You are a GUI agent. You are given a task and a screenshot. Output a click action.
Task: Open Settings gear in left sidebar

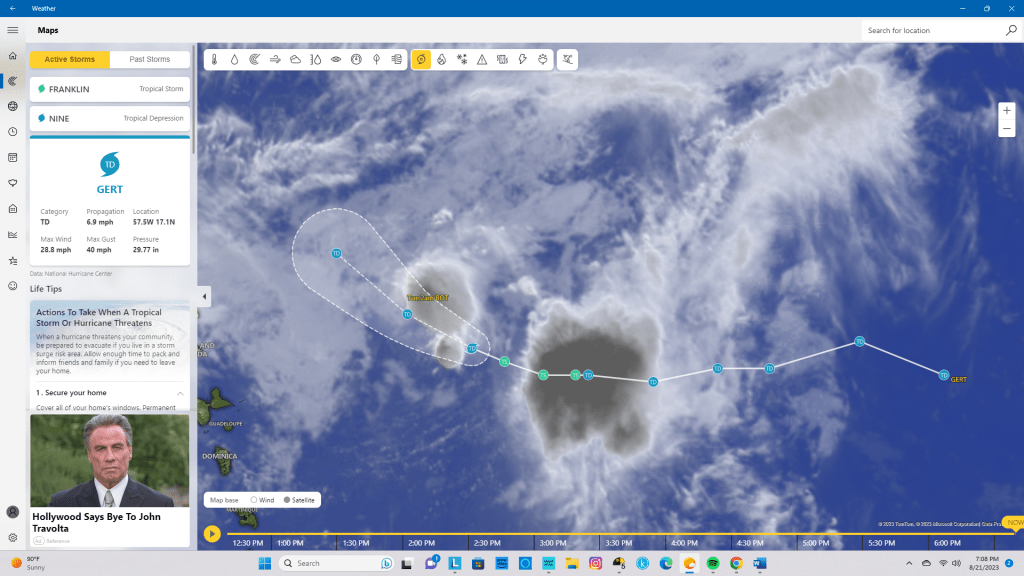[x=12, y=537]
